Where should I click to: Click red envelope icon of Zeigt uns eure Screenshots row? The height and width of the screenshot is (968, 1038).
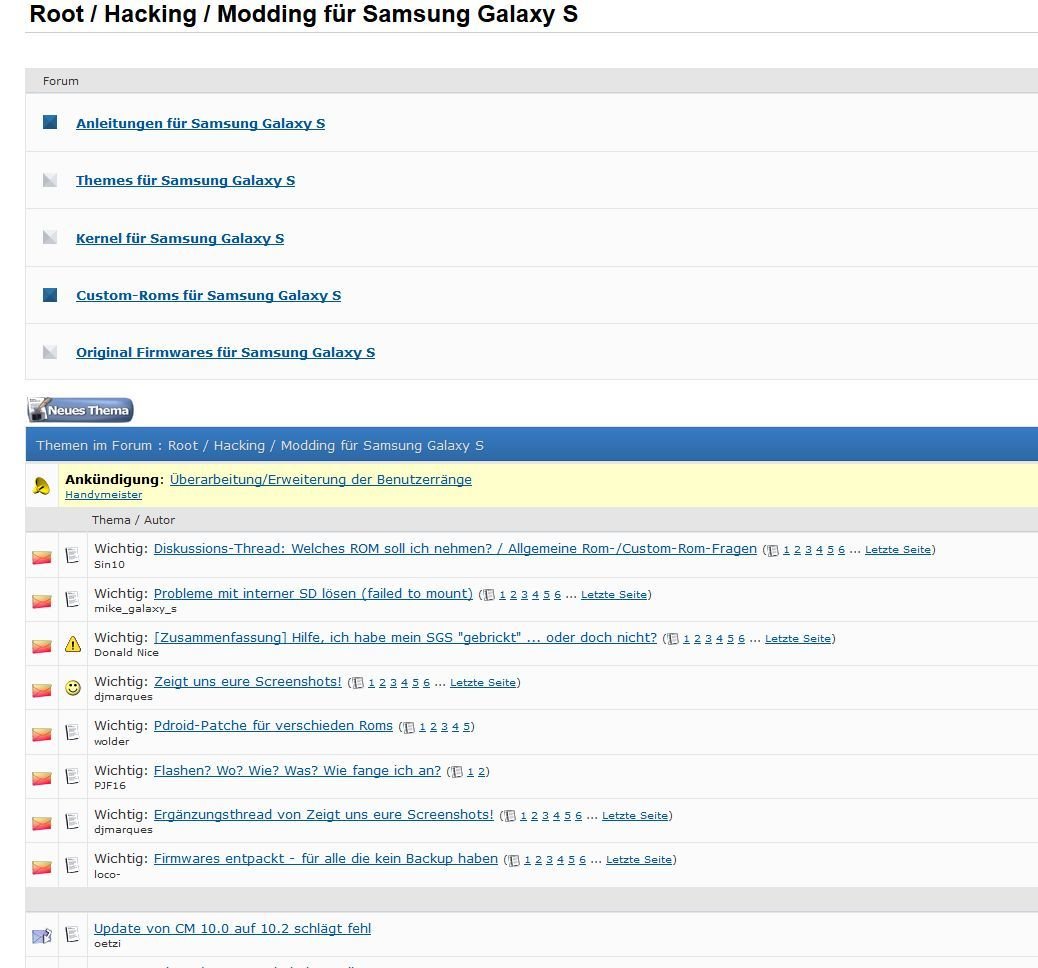tap(42, 690)
